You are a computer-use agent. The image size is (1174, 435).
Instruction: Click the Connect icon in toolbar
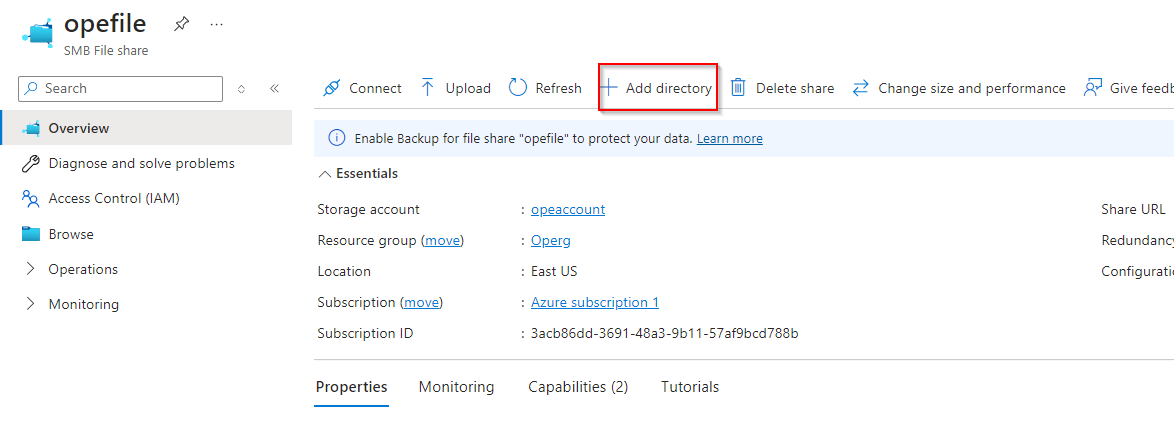click(x=332, y=88)
